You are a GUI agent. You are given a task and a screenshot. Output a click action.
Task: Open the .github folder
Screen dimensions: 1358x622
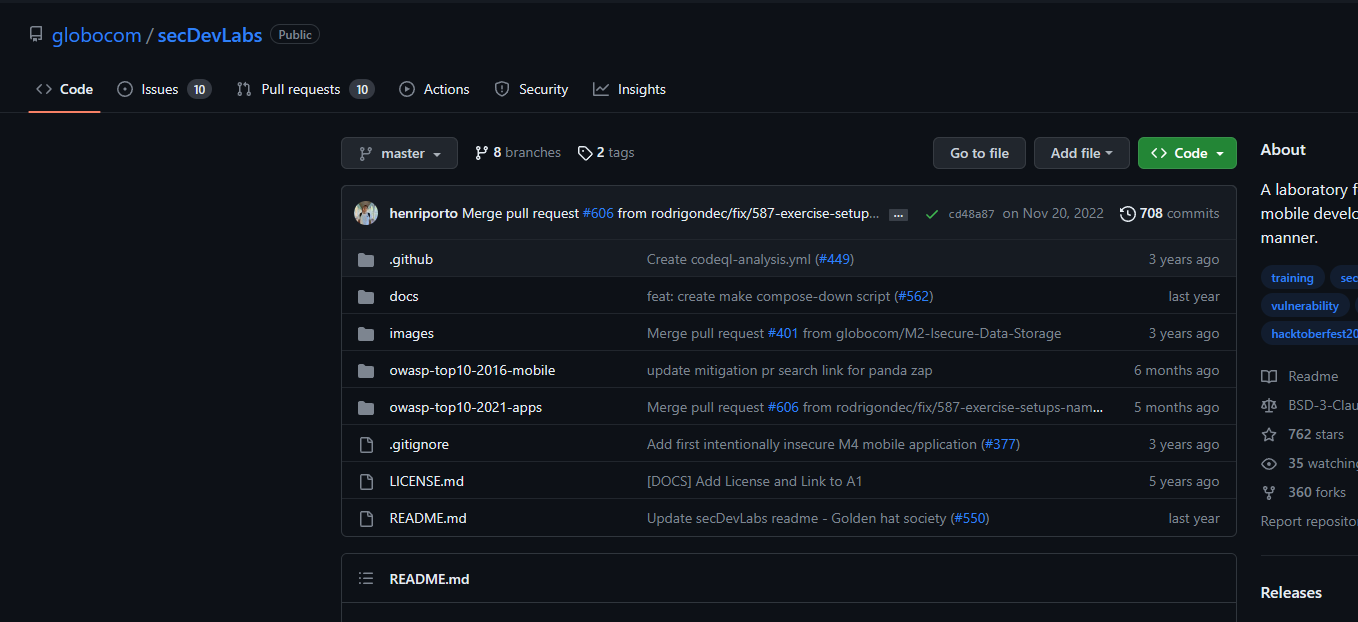[x=411, y=259]
